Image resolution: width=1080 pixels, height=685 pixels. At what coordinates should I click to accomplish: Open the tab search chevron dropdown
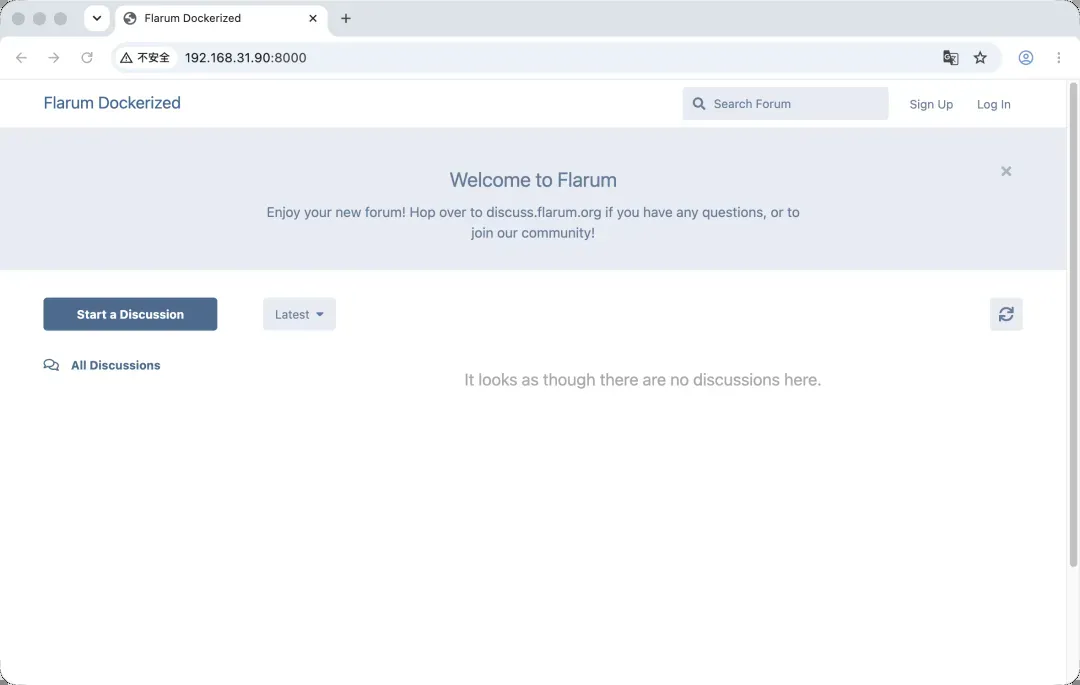pos(97,19)
